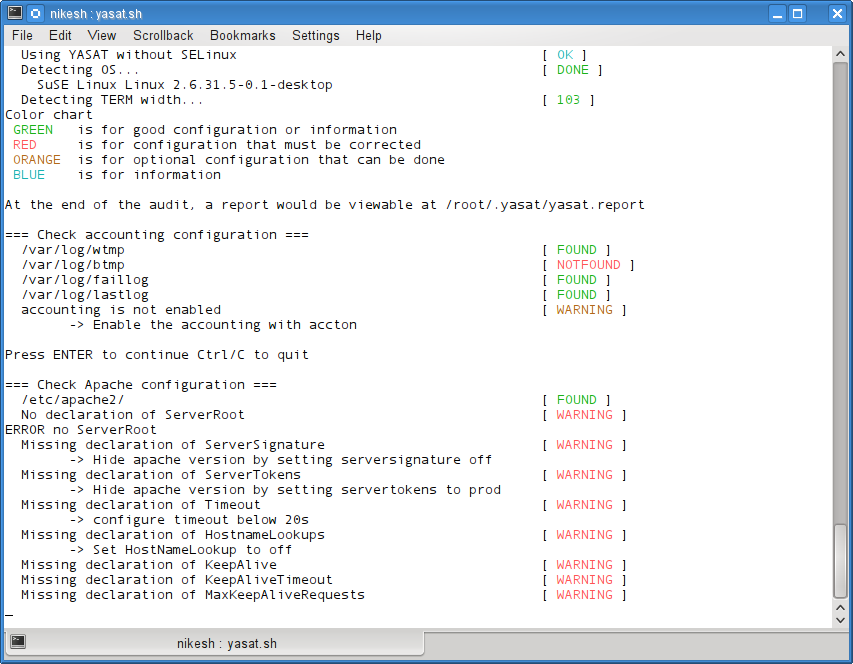The image size is (853, 664).
Task: Click 'Missing declaration of KeepAliveTimeout'
Action: (177, 580)
